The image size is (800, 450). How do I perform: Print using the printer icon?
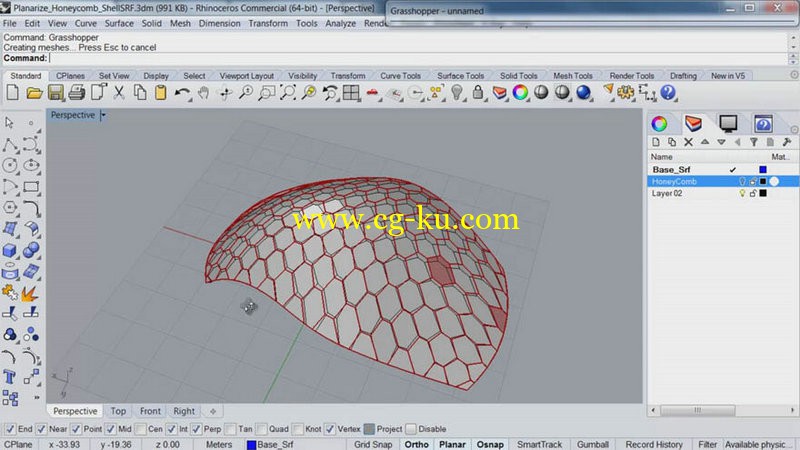[x=77, y=93]
